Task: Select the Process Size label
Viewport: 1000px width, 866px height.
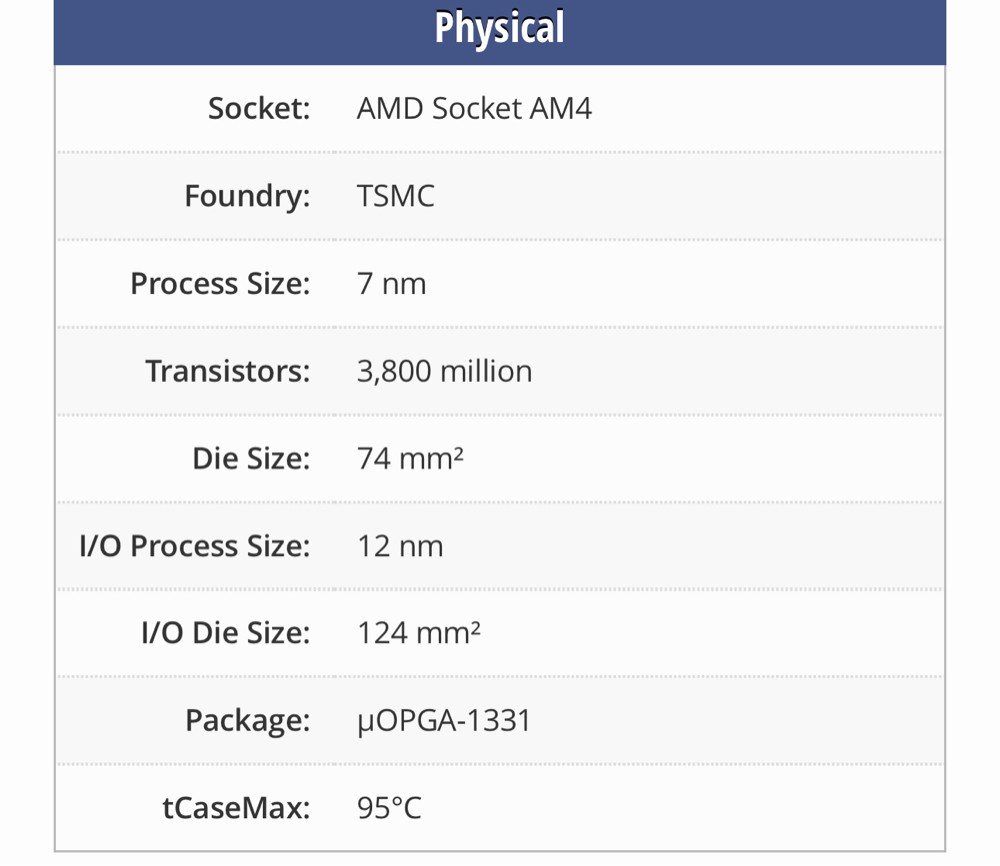Action: (x=220, y=283)
